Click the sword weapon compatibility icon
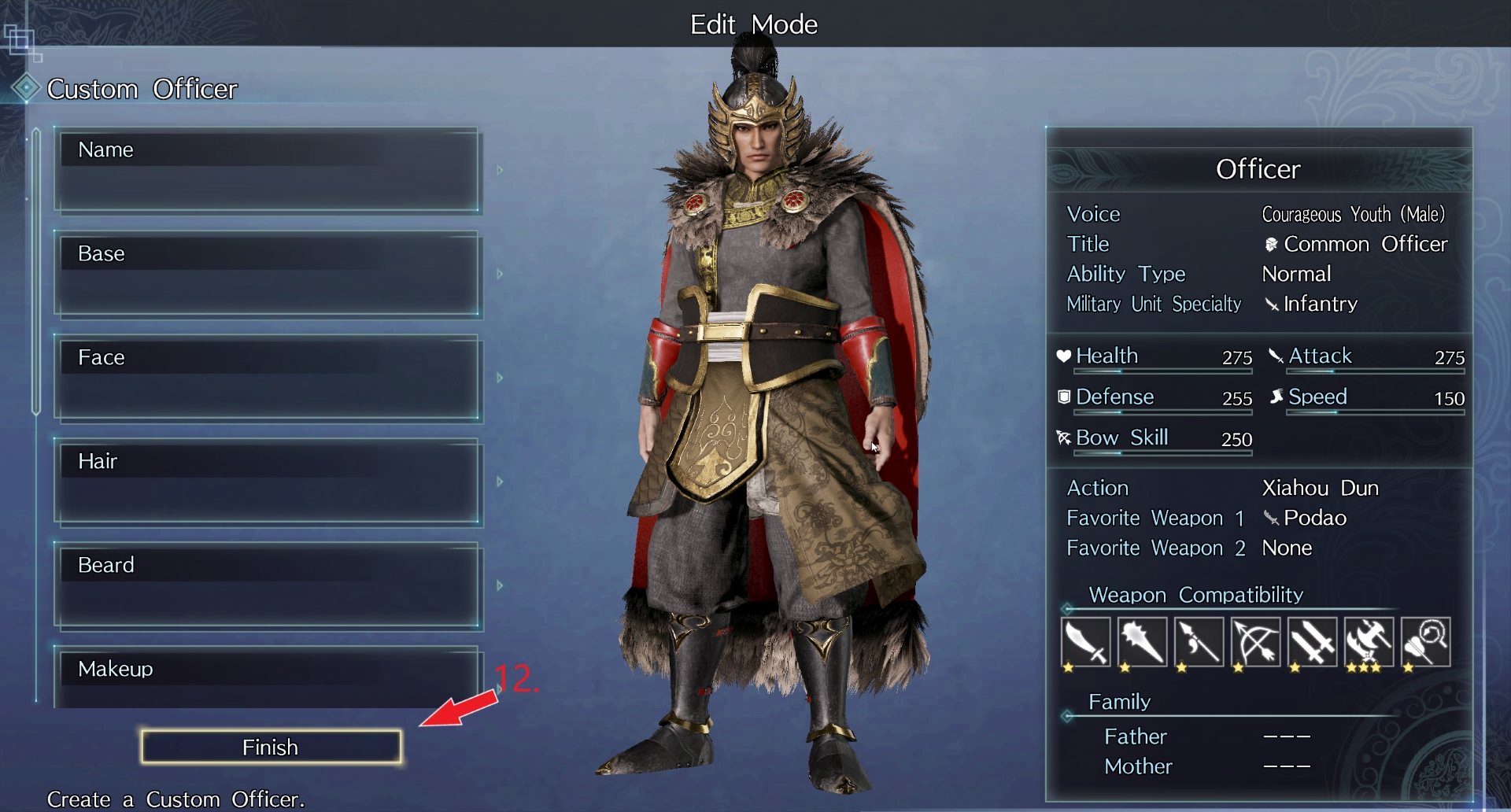 [1085, 642]
